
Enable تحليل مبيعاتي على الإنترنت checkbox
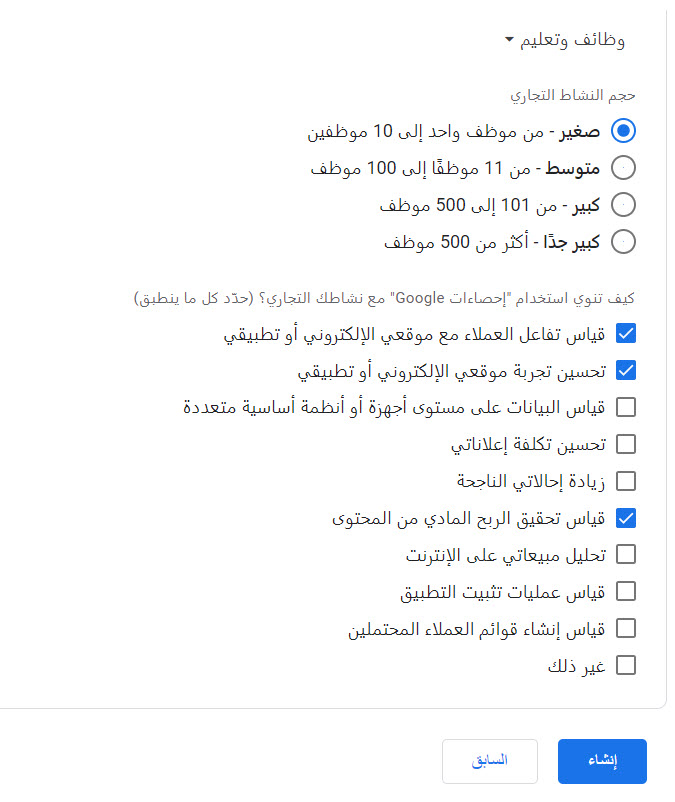(x=626, y=554)
